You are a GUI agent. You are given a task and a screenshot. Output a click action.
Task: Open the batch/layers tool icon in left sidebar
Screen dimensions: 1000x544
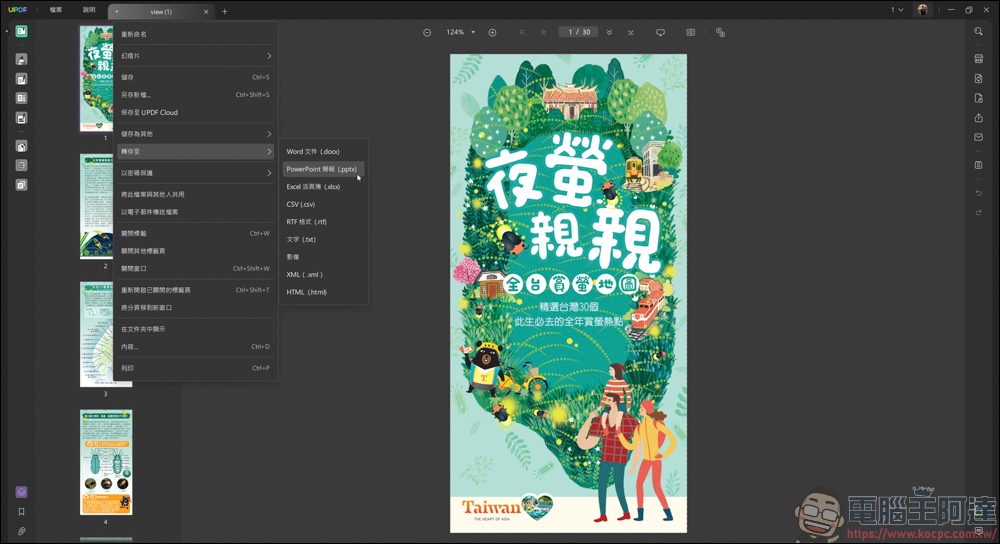[x=21, y=185]
